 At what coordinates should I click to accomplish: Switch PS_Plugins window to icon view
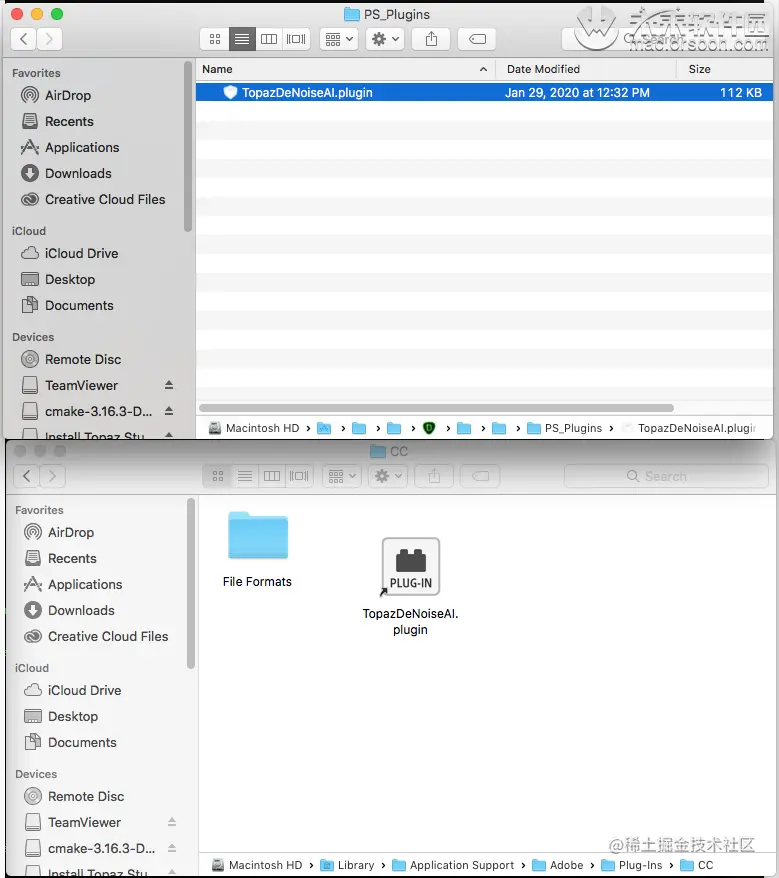pyautogui.click(x=214, y=39)
